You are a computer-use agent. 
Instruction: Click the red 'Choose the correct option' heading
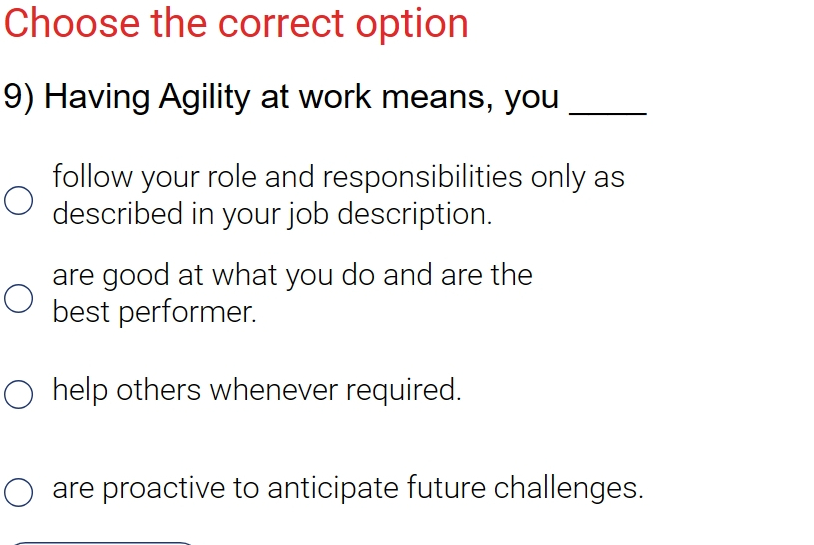pyautogui.click(x=236, y=24)
